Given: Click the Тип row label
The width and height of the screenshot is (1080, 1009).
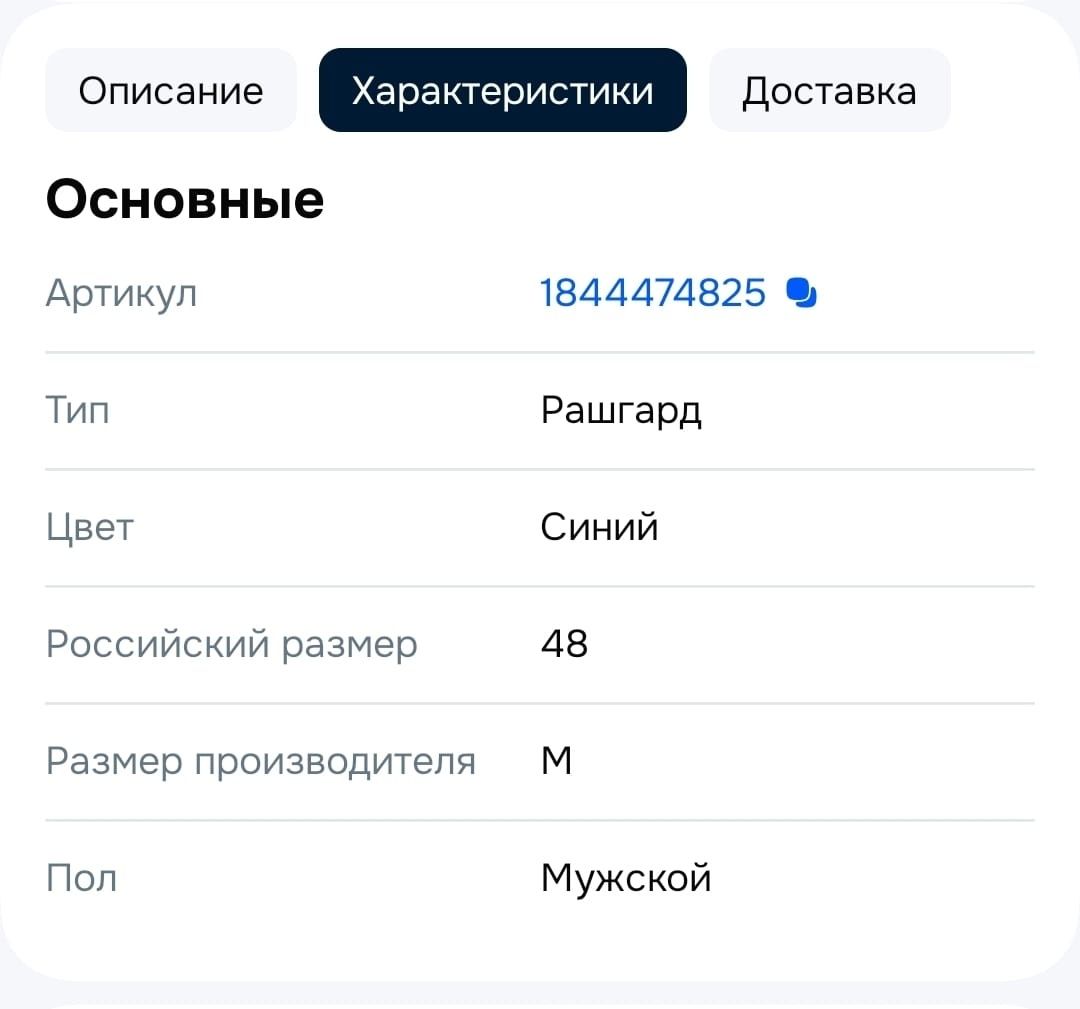Looking at the screenshot, I should (77, 410).
